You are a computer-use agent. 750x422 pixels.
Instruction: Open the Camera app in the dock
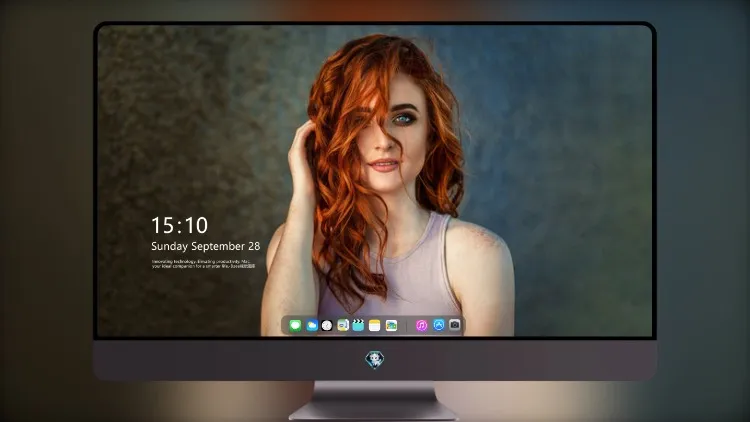pyautogui.click(x=455, y=325)
